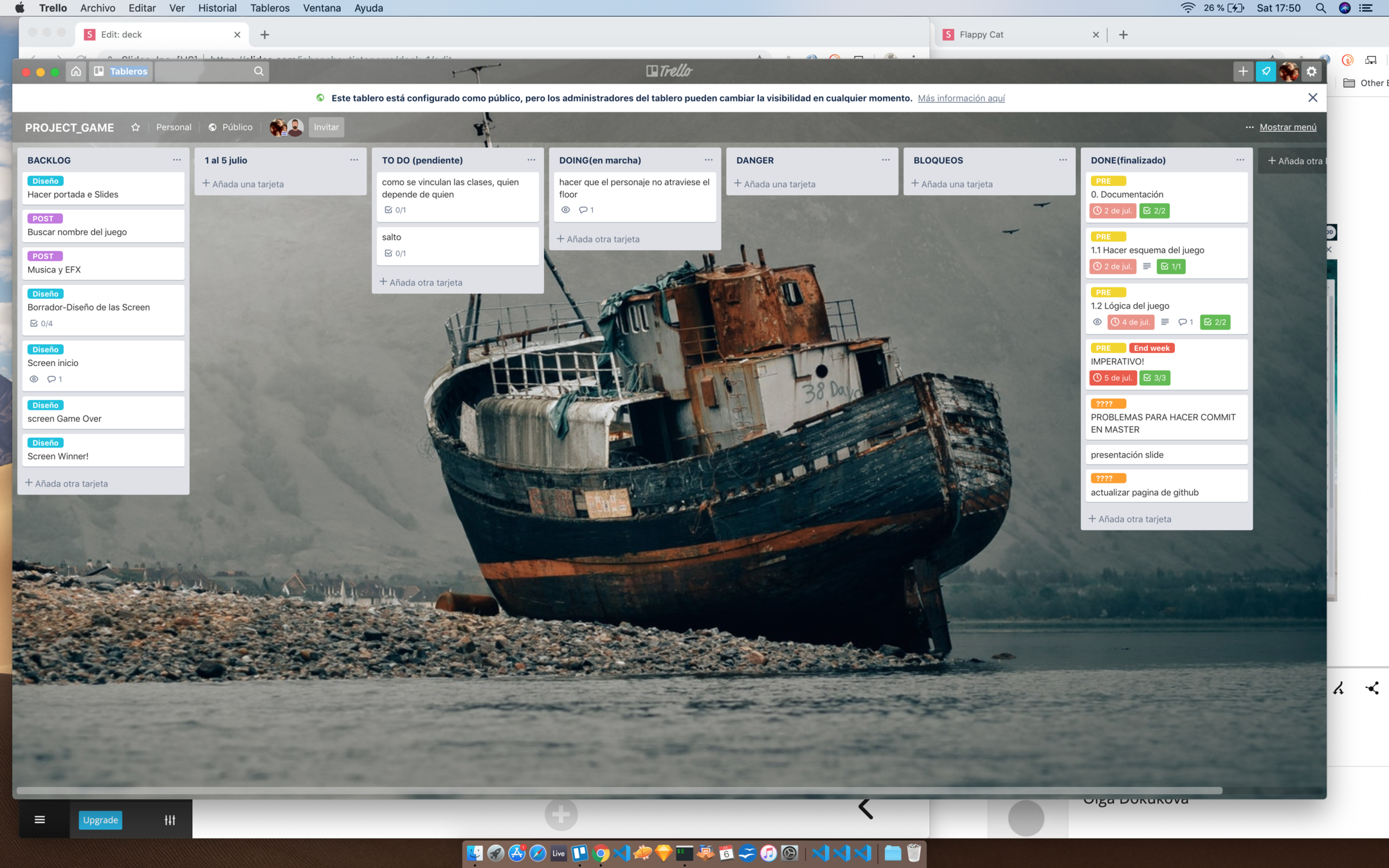Click the search magnifier in Trello header

(259, 71)
